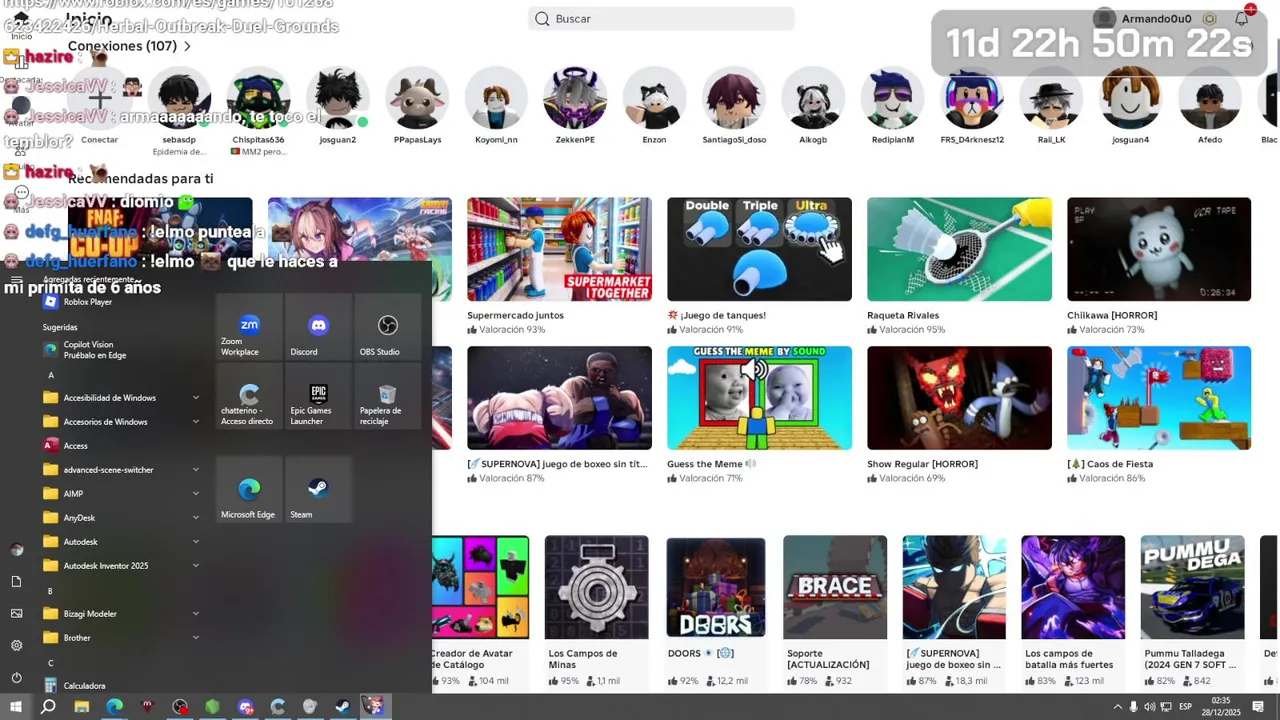Open the chatterino shortcut tile
Image resolution: width=1280 pixels, height=720 pixels.
(249, 395)
